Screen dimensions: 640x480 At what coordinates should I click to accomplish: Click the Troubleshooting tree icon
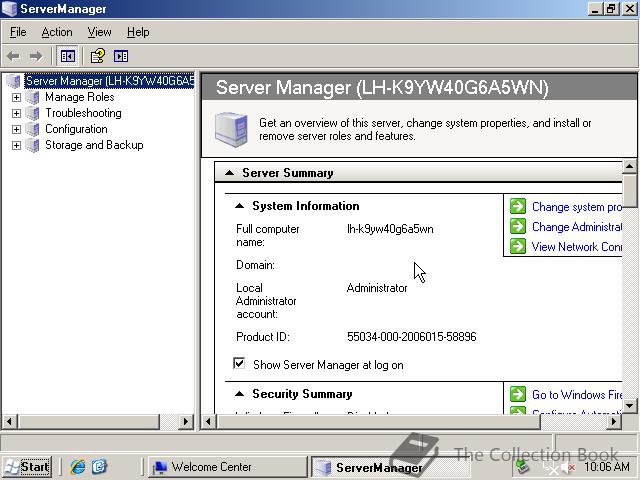tap(32, 113)
